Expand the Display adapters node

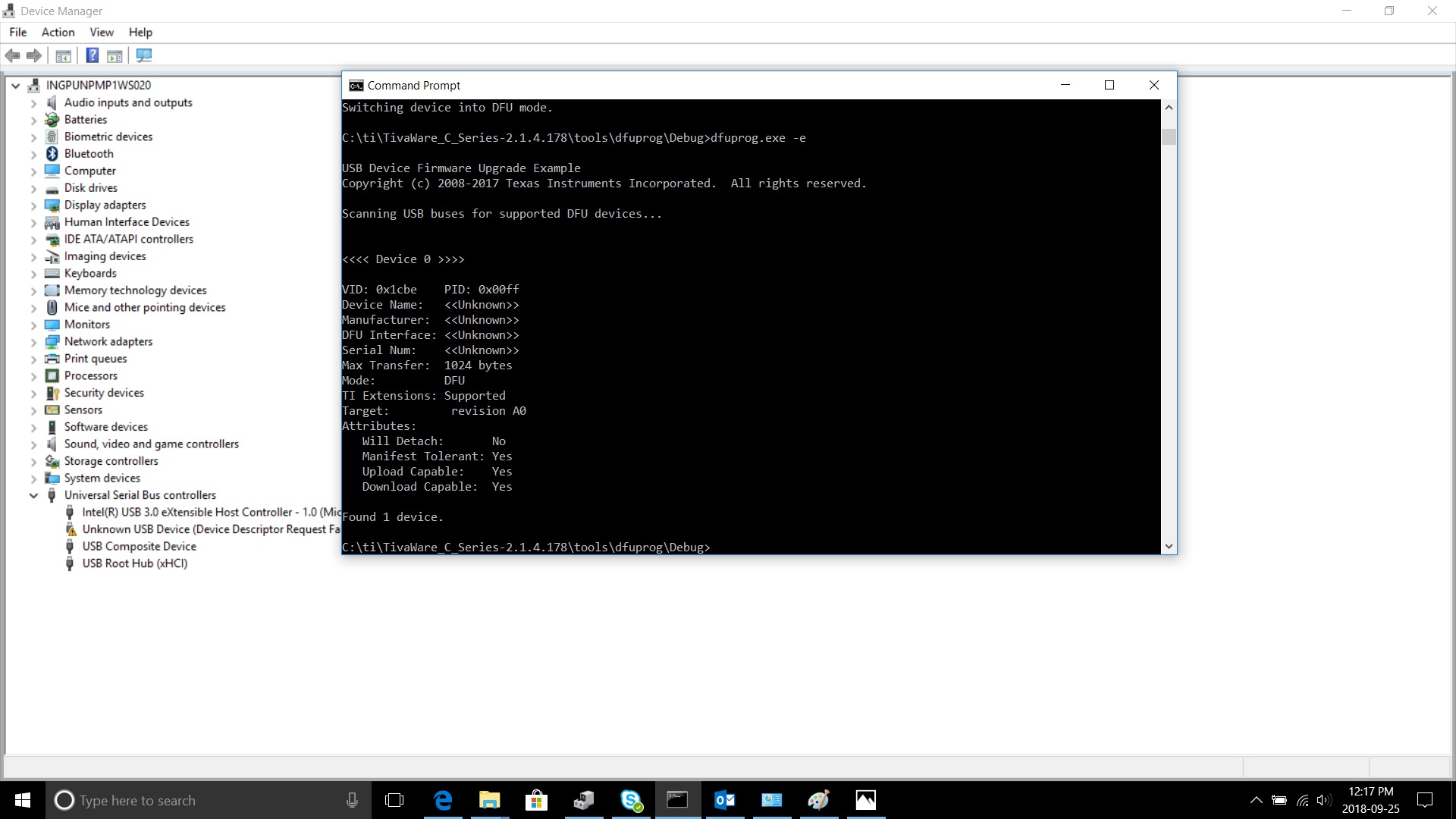pos(33,206)
